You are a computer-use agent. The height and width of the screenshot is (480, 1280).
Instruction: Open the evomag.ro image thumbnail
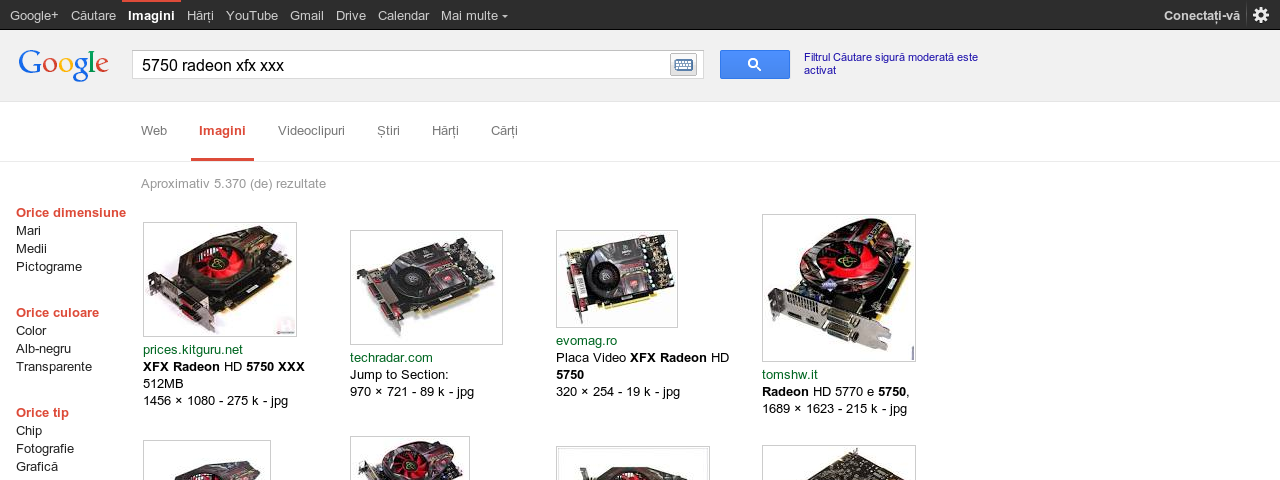click(x=617, y=279)
